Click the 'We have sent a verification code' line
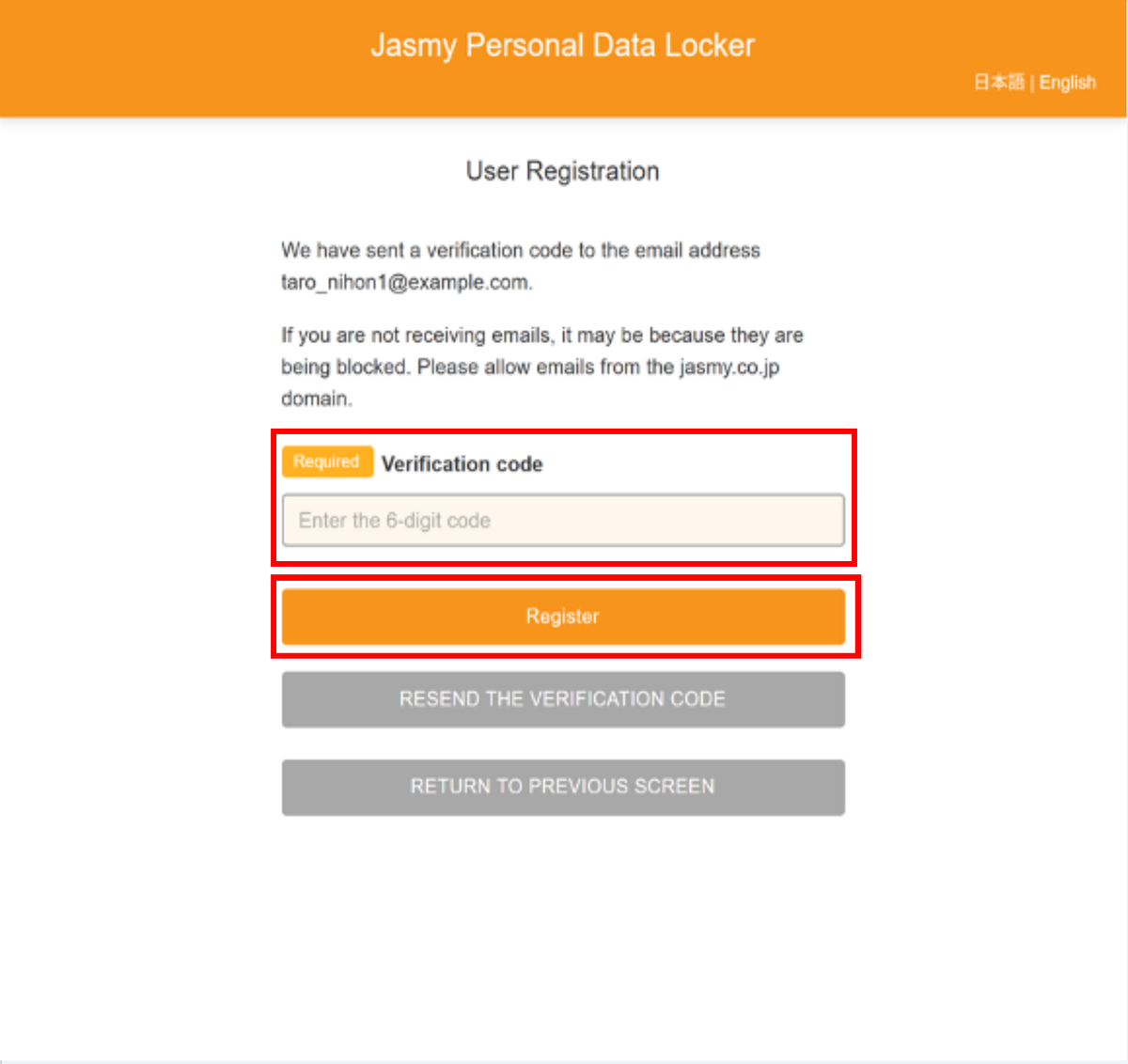This screenshot has height=1064, width=1128. coord(520,251)
